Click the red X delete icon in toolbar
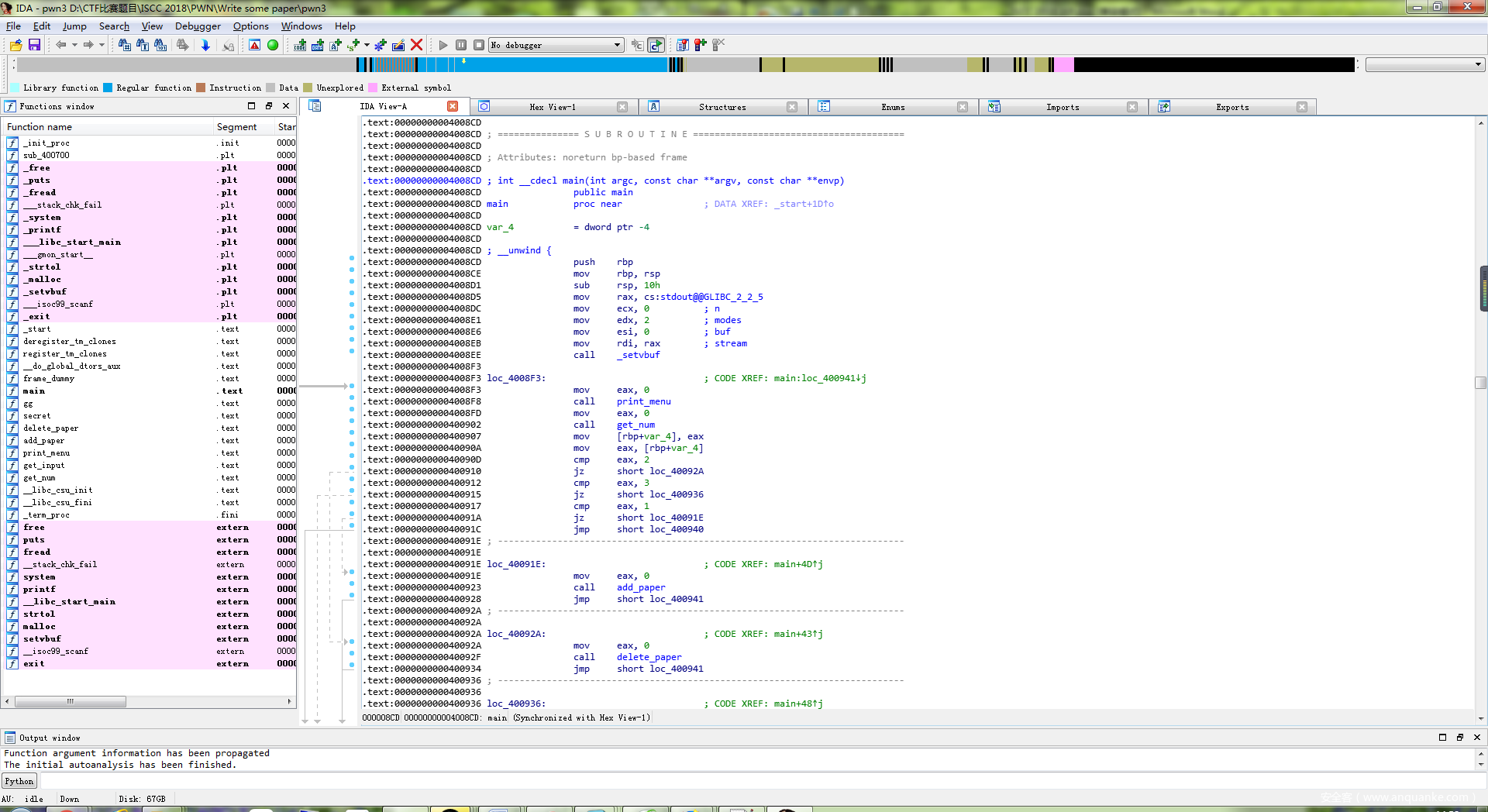 click(417, 45)
